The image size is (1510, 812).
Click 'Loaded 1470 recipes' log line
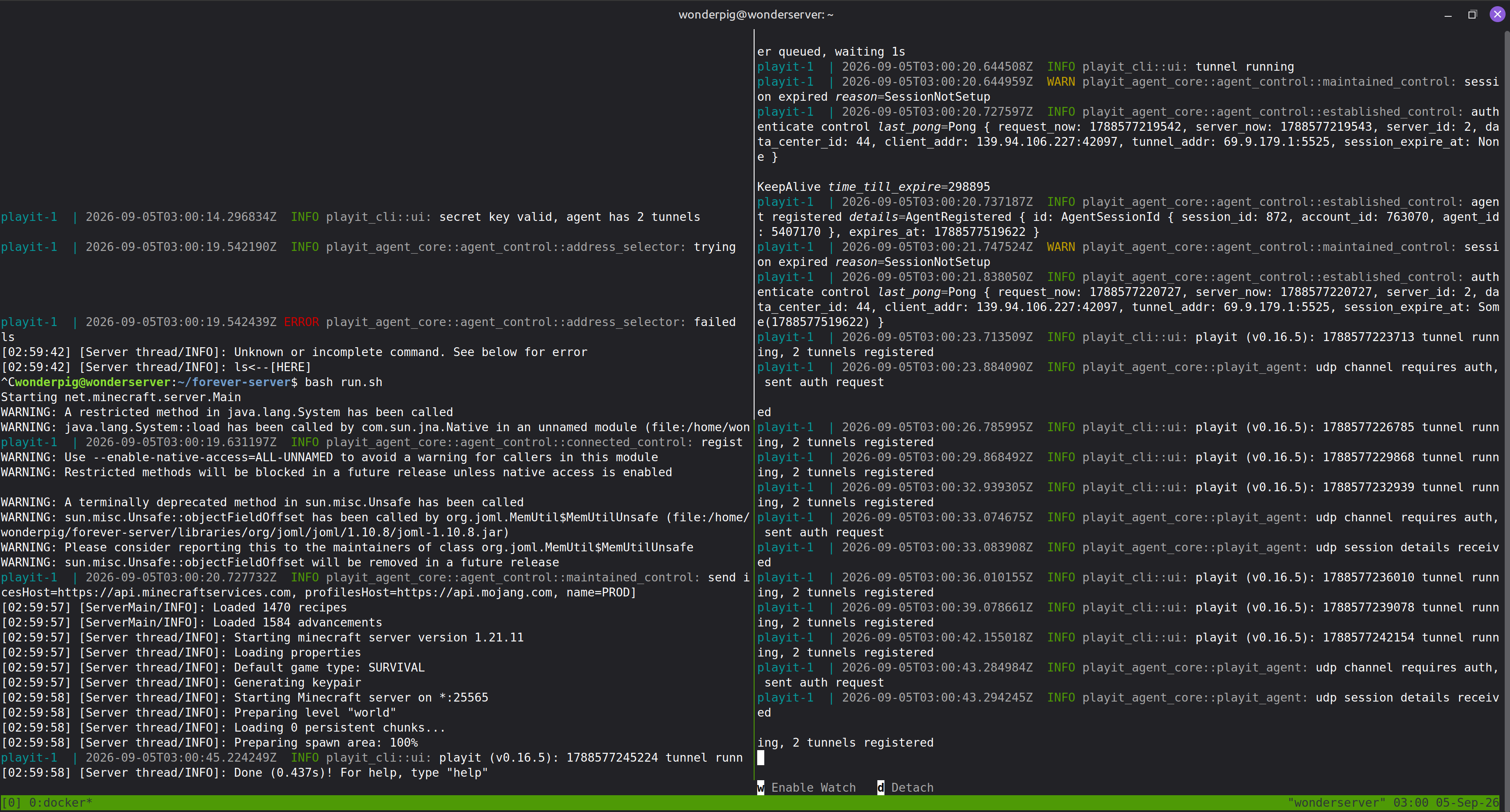174,607
